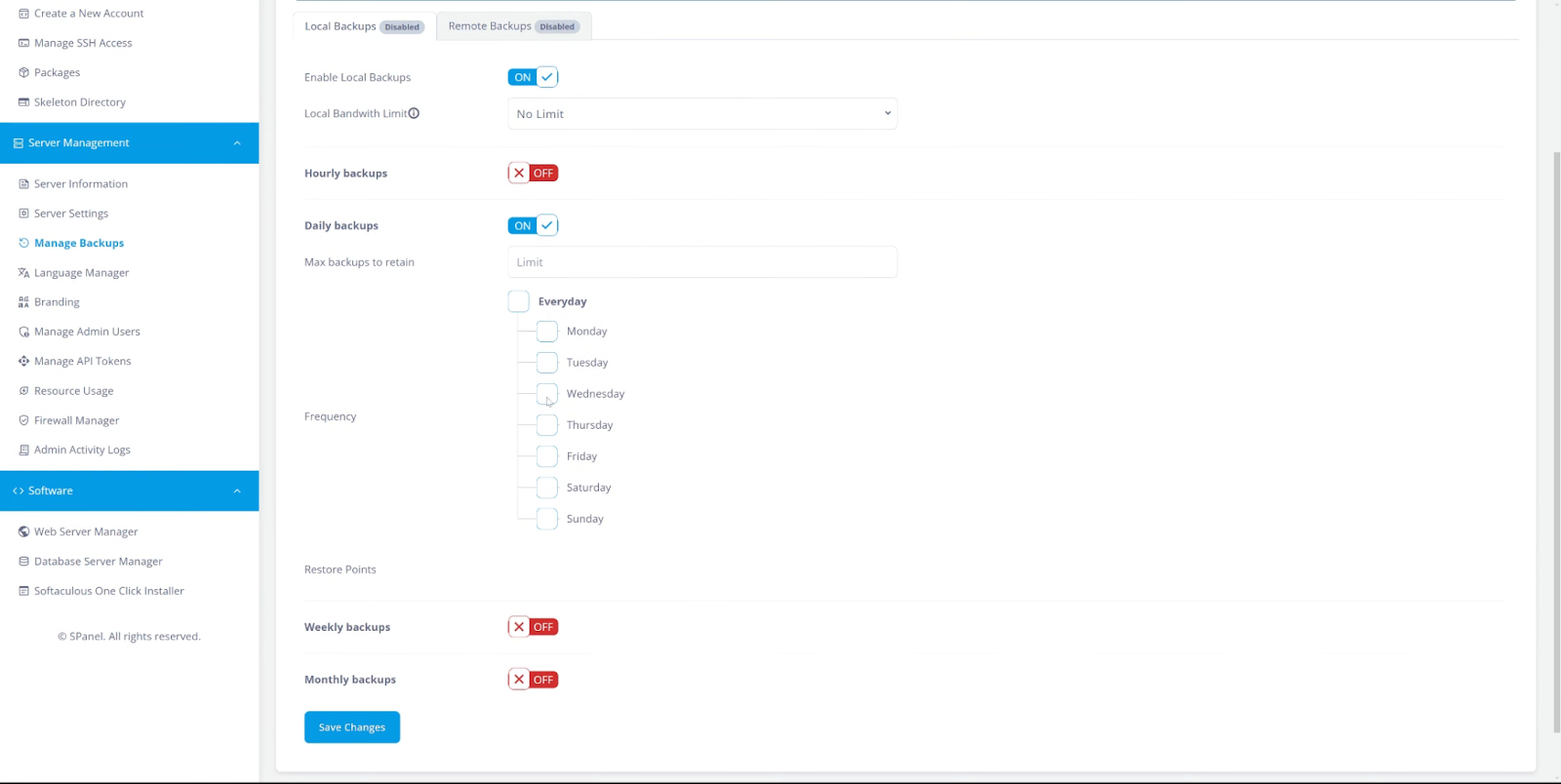Open Admin Activity Logs link
Screen dimensions: 1561x784
point(82,450)
